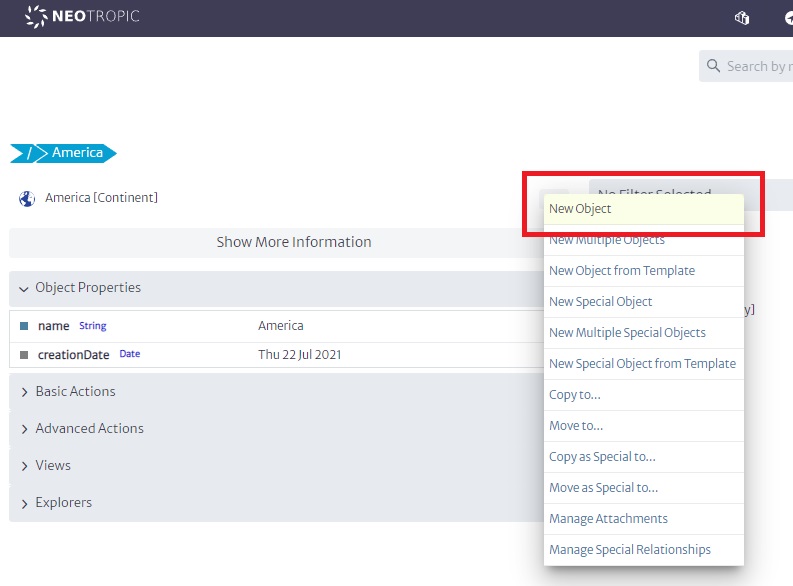Click the globe icon beside America [Continent]
Viewport: 793px width, 586px height.
[27, 198]
